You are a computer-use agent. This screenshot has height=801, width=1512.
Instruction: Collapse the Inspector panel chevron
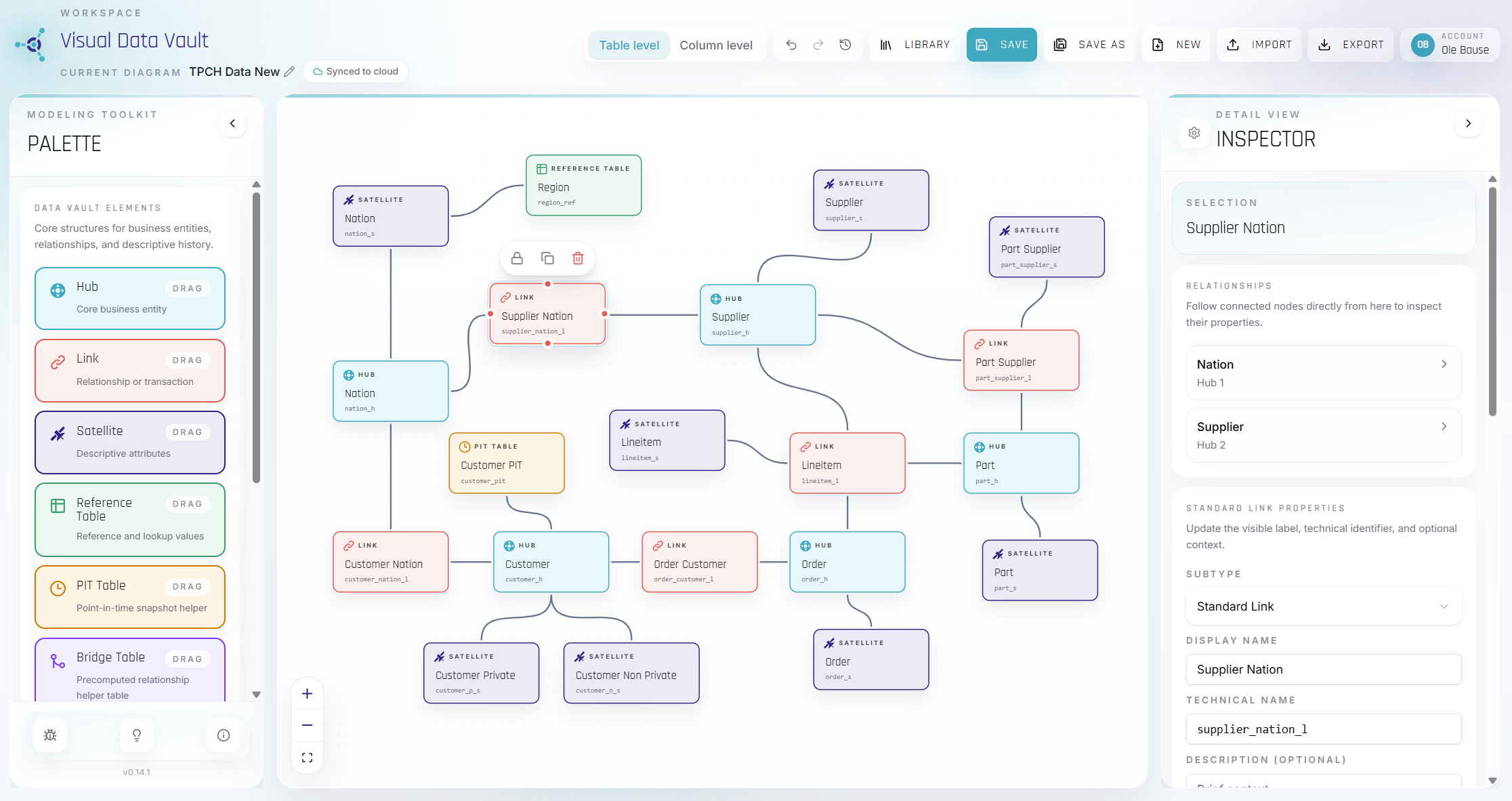1468,123
